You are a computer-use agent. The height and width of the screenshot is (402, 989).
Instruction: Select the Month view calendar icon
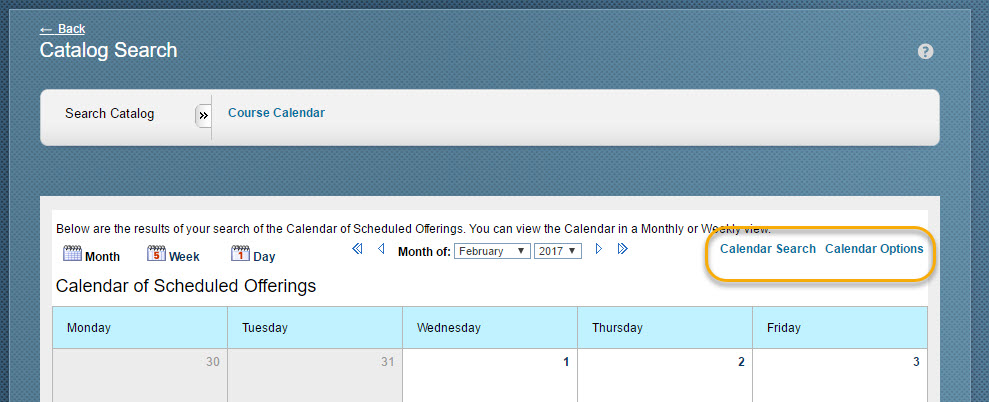coord(73,254)
